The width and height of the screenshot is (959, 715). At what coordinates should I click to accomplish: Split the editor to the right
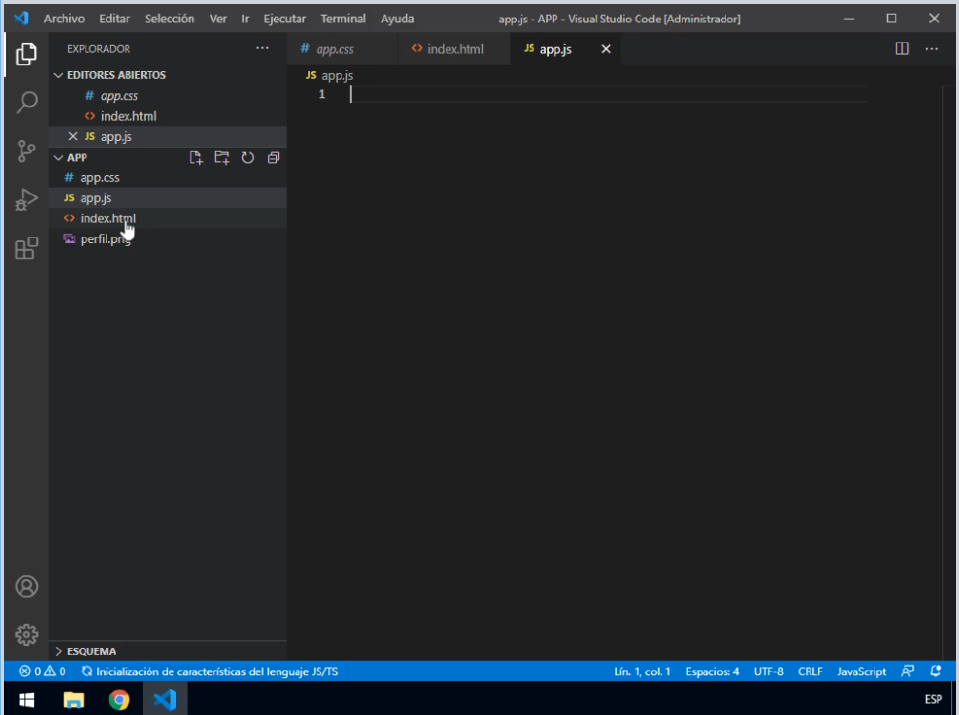[902, 48]
